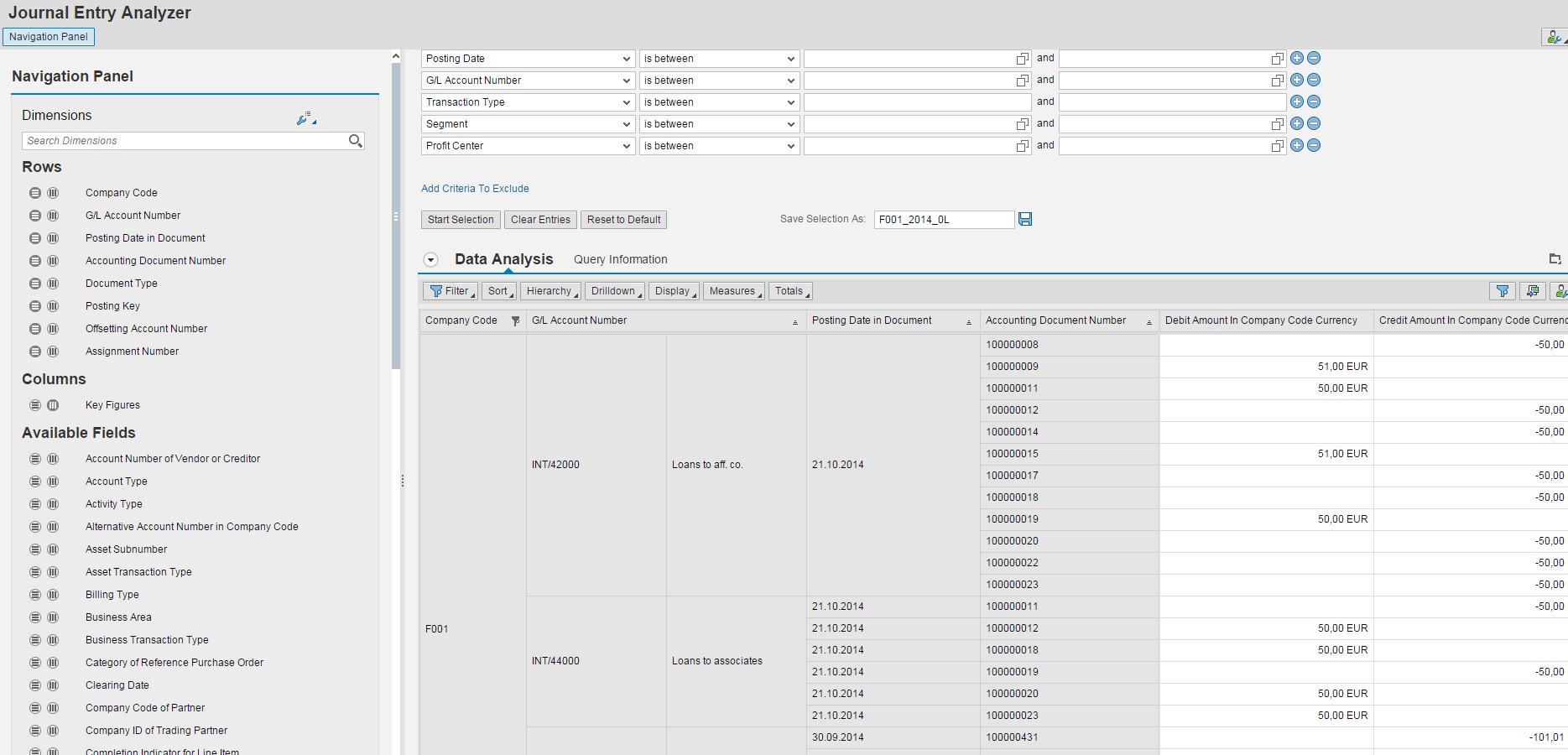Click rows icon for Billing Type

35,595
